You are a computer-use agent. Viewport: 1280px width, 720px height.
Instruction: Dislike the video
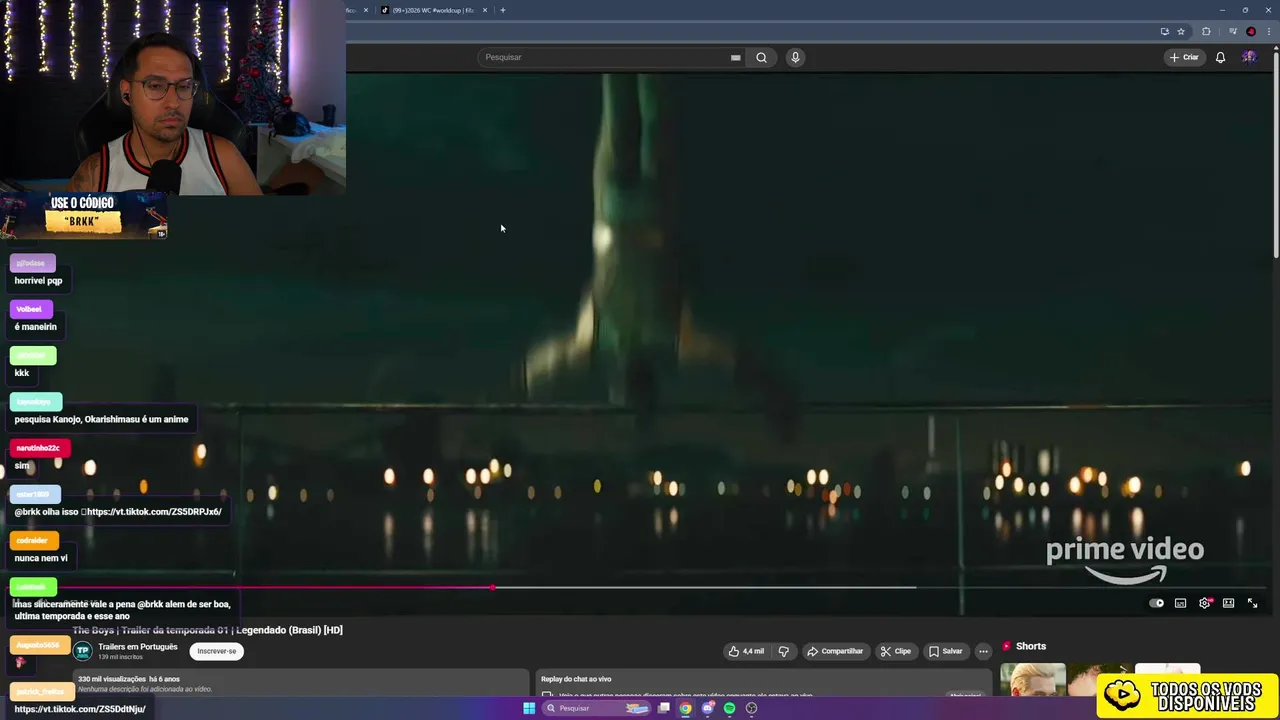tap(783, 651)
